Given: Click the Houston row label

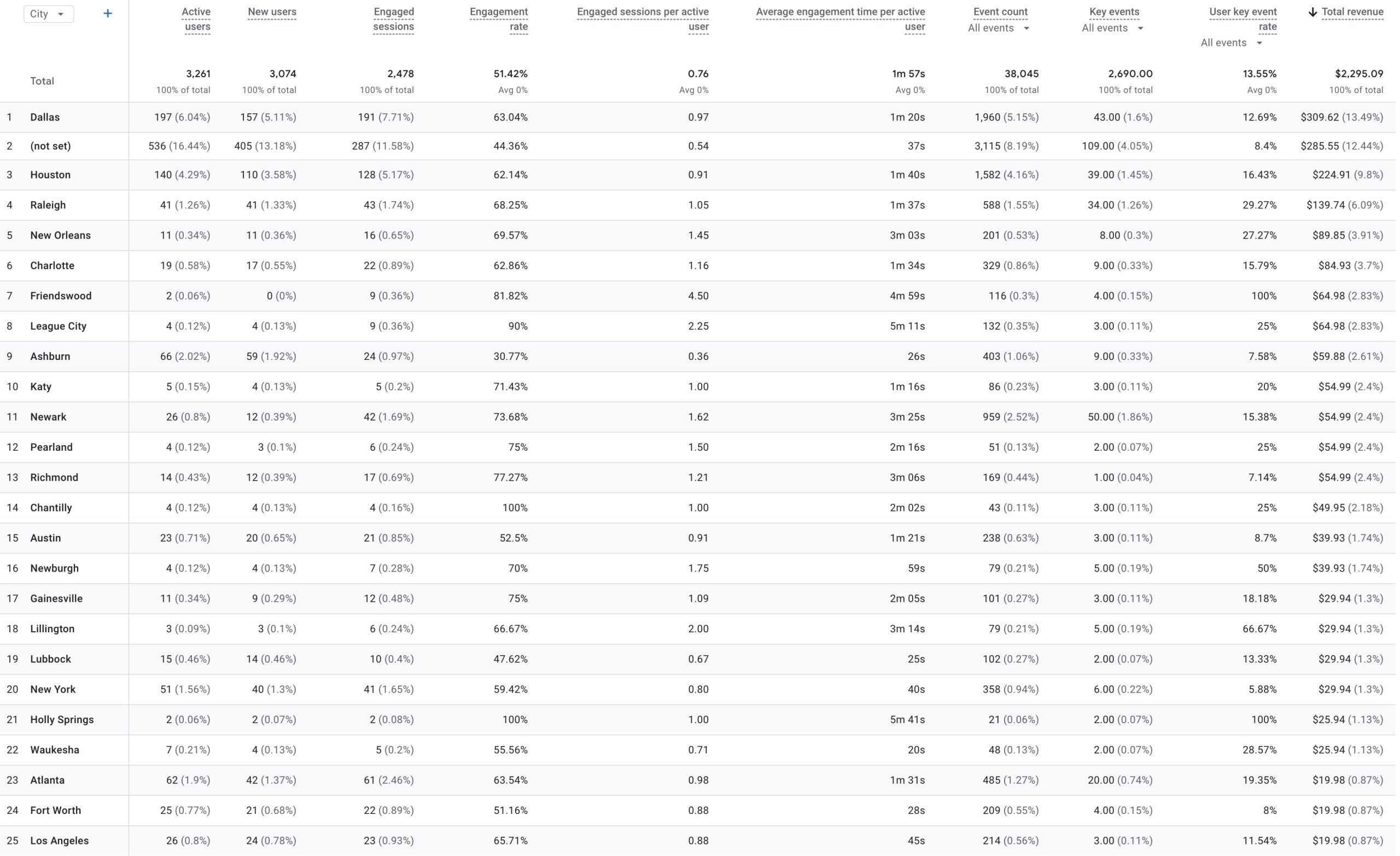Looking at the screenshot, I should [50, 174].
